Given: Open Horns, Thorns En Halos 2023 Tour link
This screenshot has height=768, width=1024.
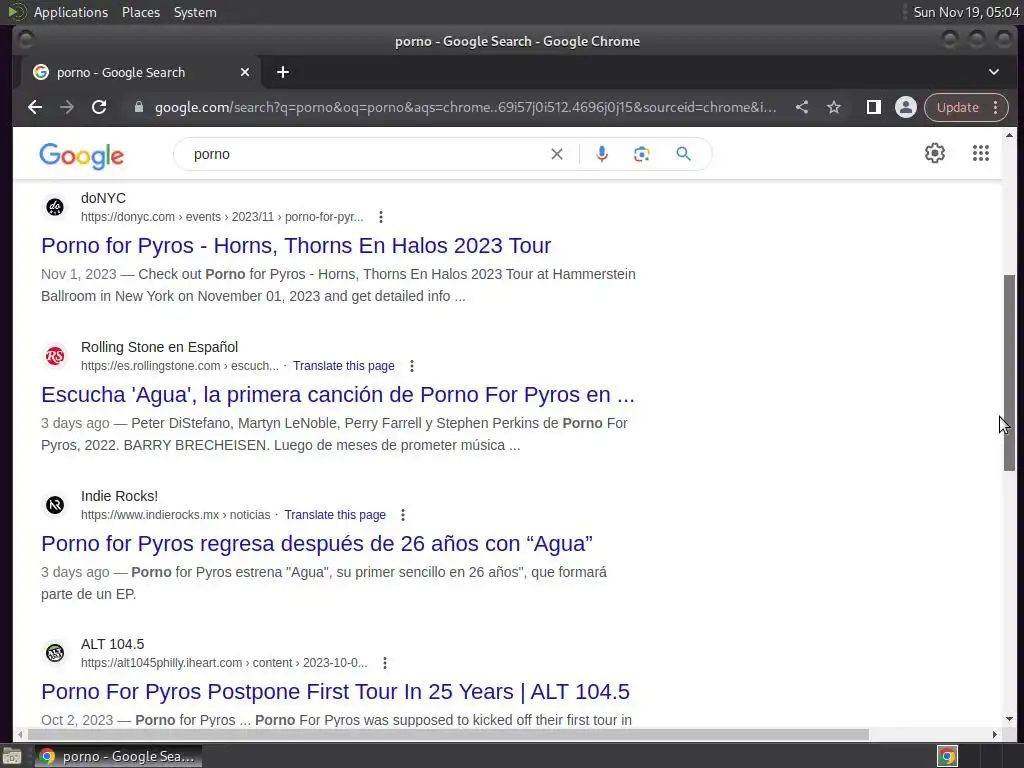Looking at the screenshot, I should [x=296, y=246].
